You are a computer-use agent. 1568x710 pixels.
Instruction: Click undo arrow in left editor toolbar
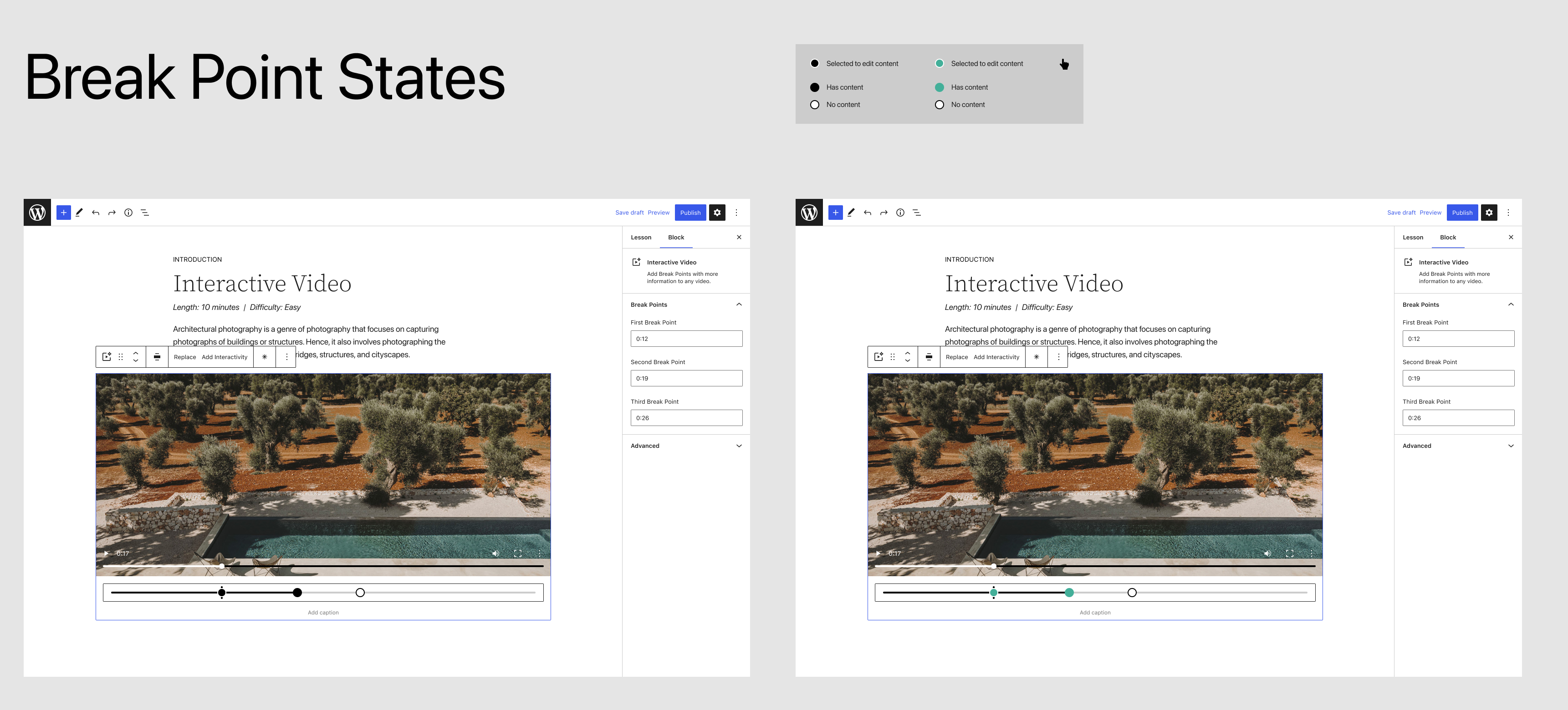[96, 213]
